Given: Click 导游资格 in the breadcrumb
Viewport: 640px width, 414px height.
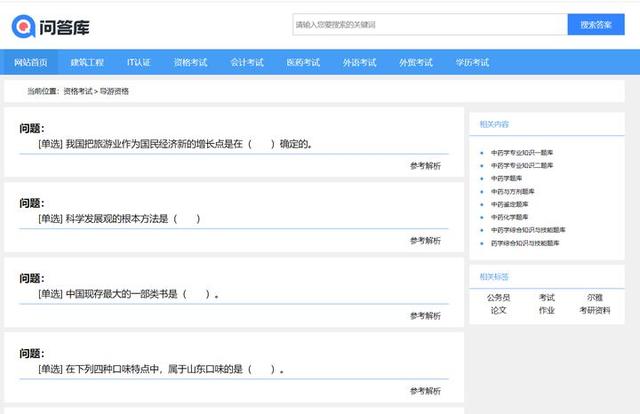Looking at the screenshot, I should pyautogui.click(x=114, y=91).
